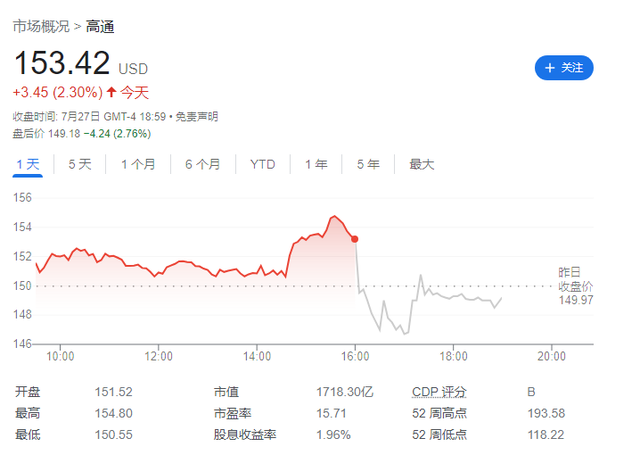The height and width of the screenshot is (455, 640).
Task: Click the 52 周高点 value 193.58
Action: click(x=546, y=413)
